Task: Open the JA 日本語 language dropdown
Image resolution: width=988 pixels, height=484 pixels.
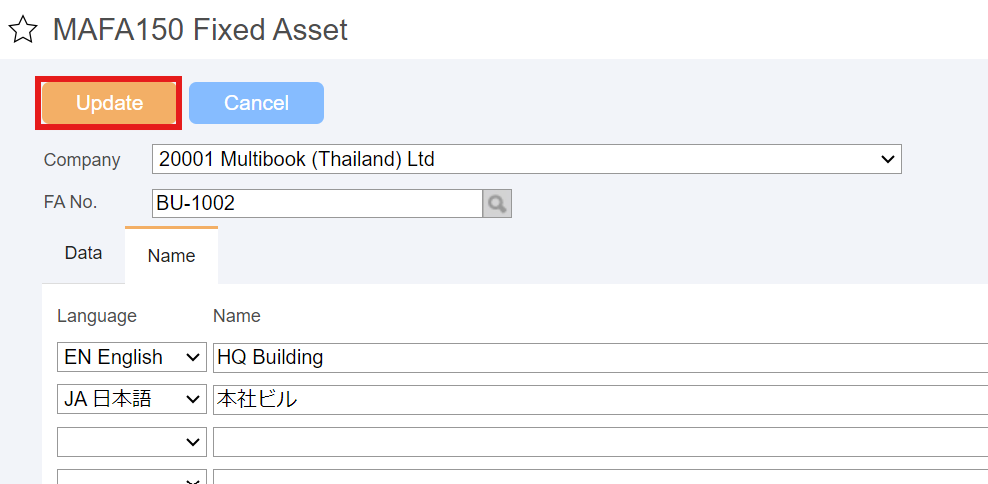Action: click(x=132, y=400)
